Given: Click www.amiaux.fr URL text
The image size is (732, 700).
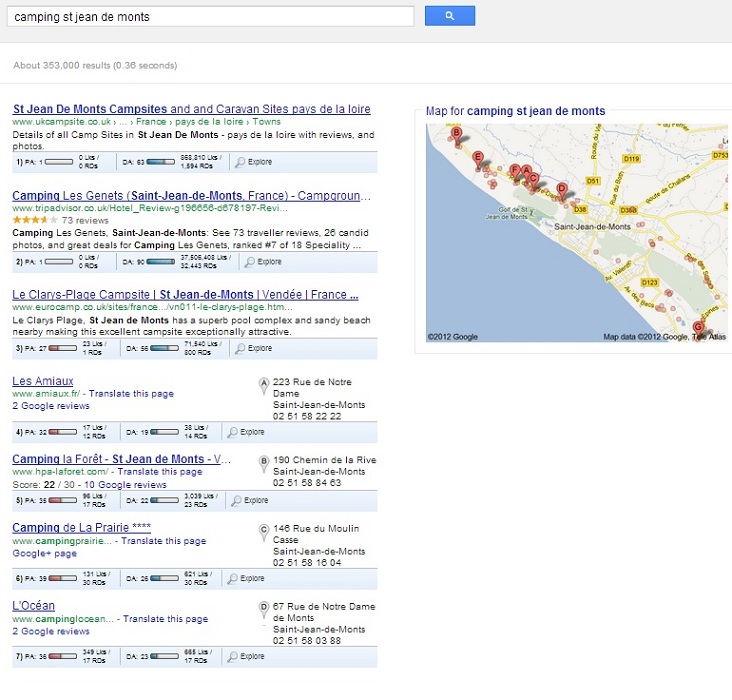Looking at the screenshot, I should coord(46,394).
